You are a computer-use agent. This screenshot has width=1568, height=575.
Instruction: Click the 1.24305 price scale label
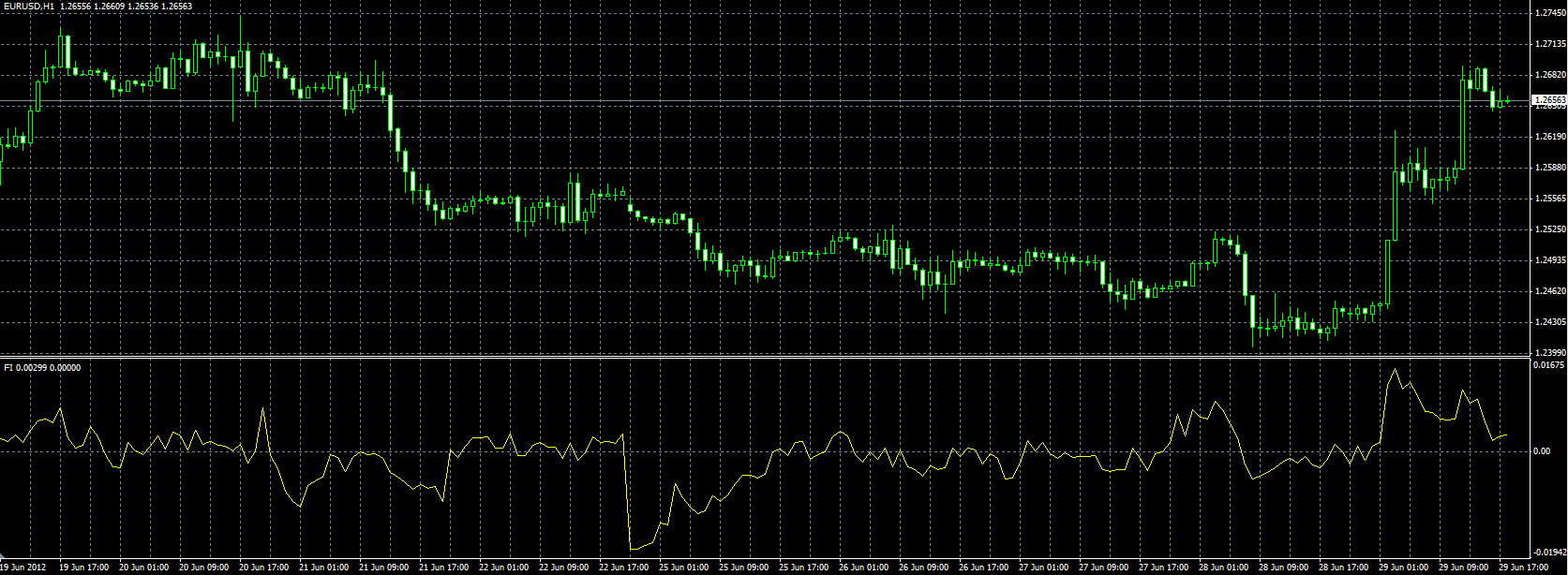click(x=1552, y=322)
